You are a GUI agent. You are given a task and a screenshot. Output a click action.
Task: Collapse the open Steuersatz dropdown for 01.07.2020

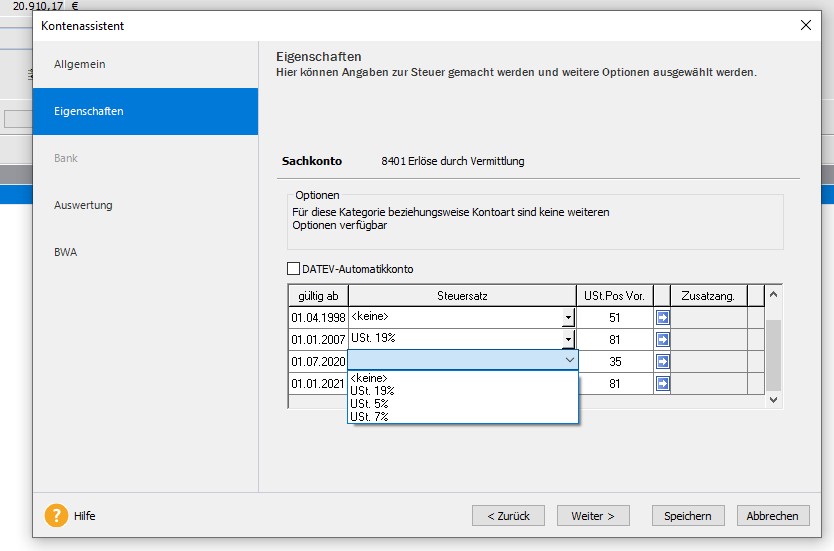tap(570, 360)
